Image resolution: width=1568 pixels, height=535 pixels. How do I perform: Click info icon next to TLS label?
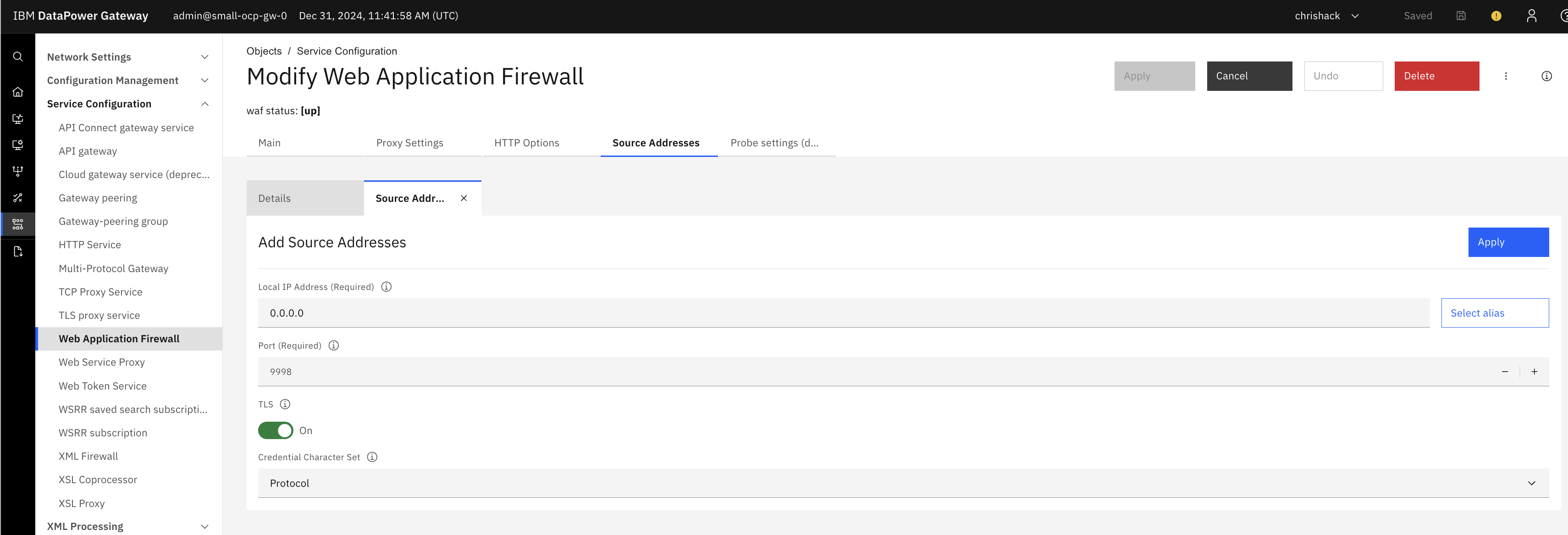pos(285,405)
